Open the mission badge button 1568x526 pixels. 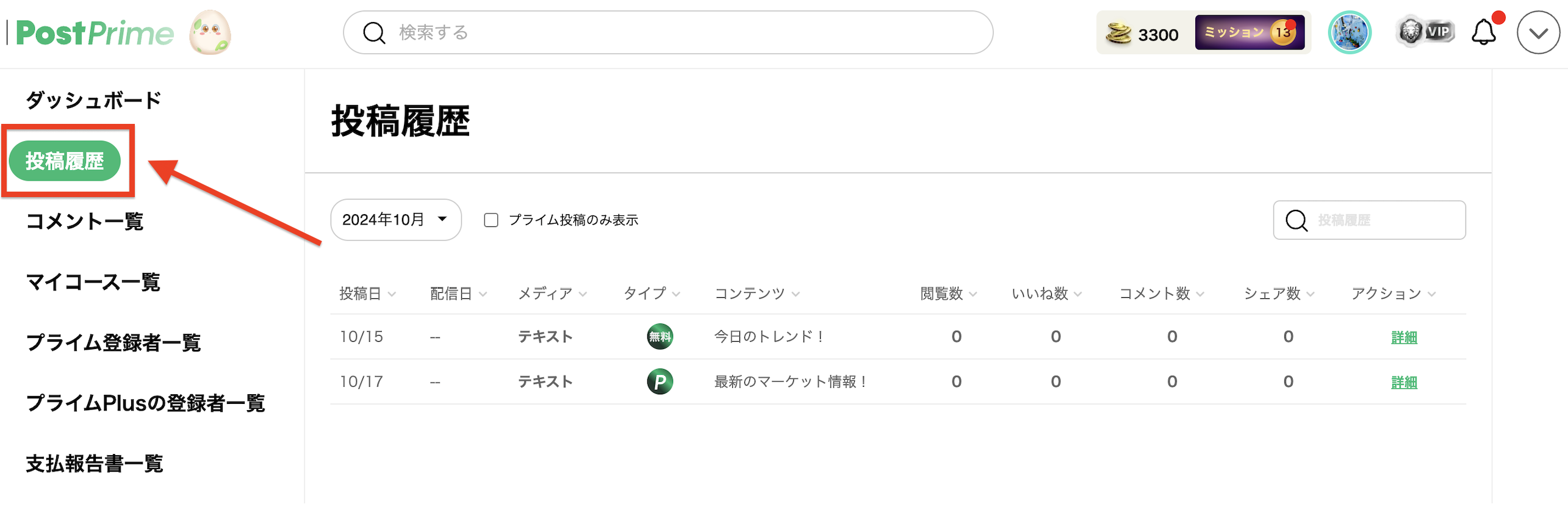click(x=1249, y=32)
